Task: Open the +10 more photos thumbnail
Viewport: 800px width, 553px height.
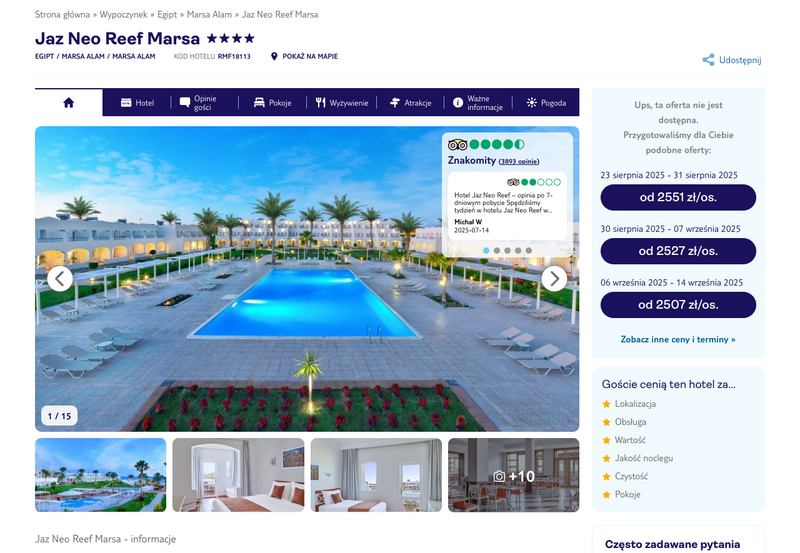Action: point(514,475)
